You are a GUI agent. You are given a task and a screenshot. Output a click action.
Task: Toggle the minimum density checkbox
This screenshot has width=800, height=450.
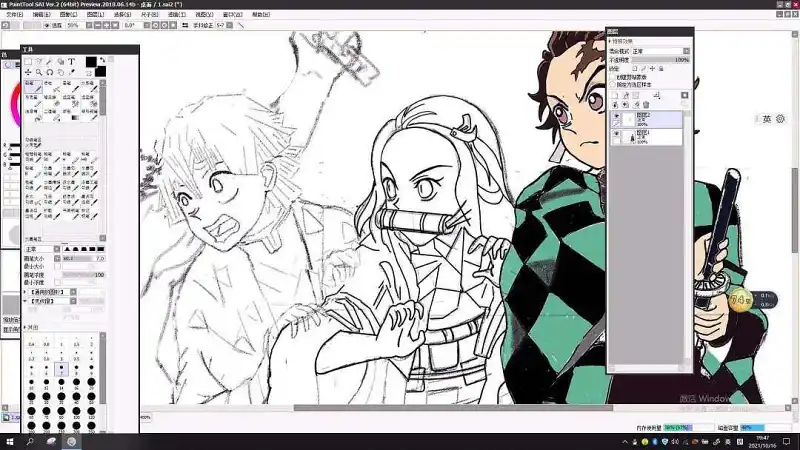[57, 282]
